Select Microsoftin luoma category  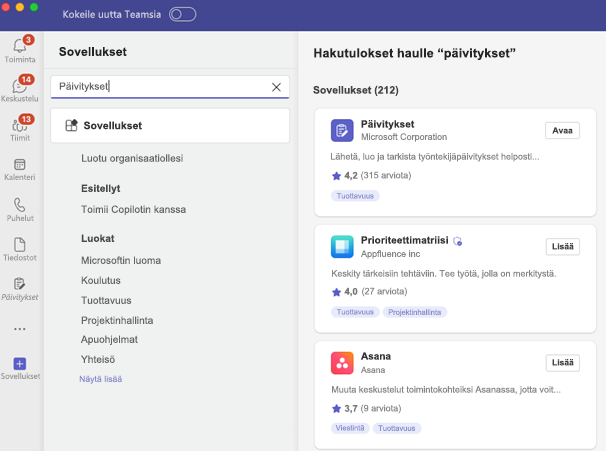(x=121, y=260)
